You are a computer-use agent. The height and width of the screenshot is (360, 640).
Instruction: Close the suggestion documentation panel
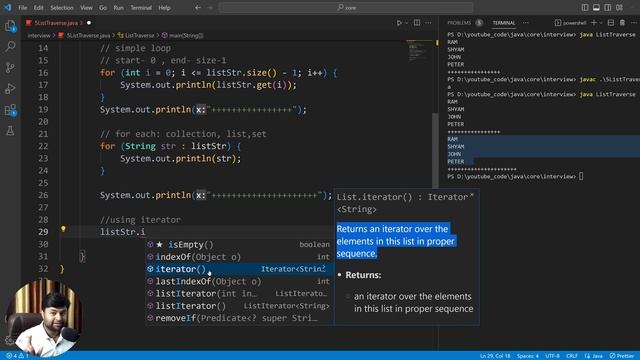click(472, 196)
